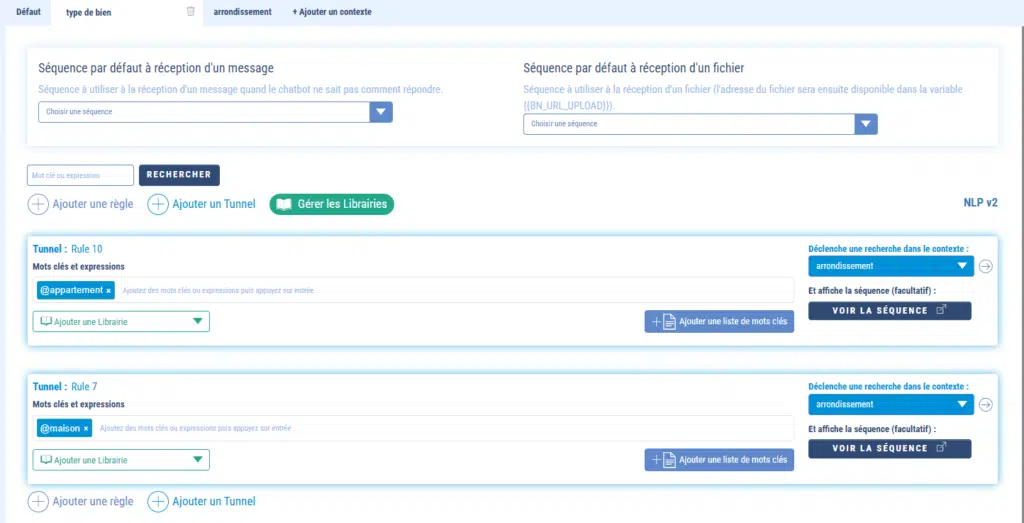Focus the 'Mot clé ou expression' search field

(80, 175)
